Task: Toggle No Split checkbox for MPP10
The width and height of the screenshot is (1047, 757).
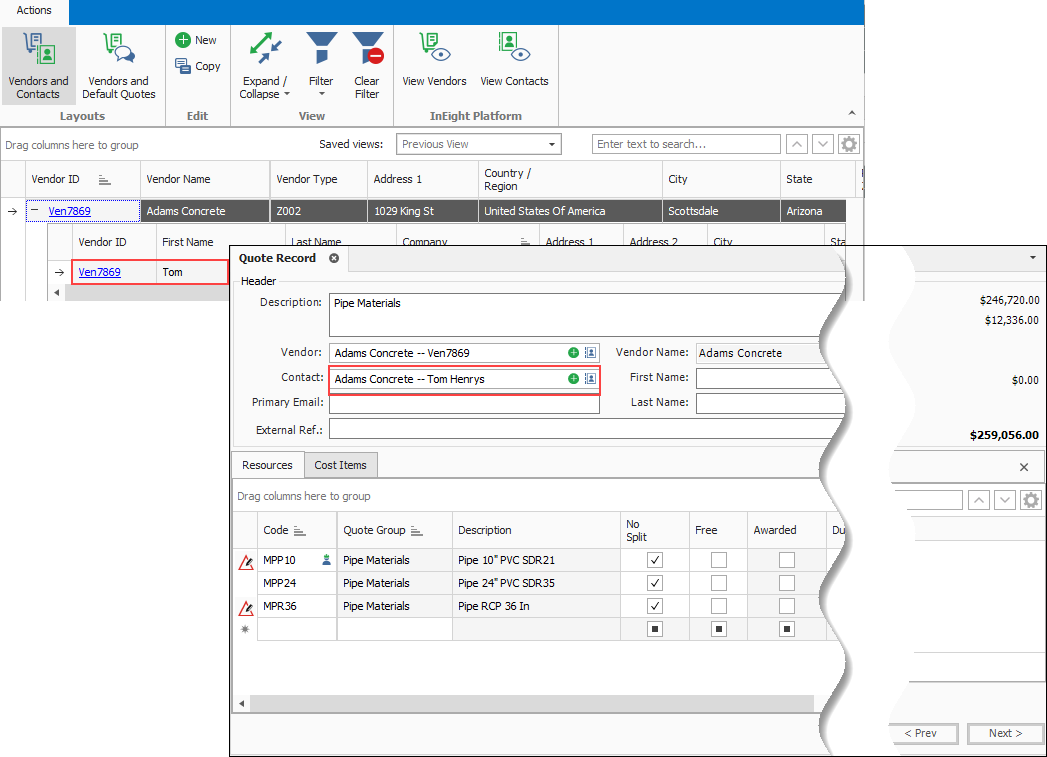Action: [x=655, y=560]
